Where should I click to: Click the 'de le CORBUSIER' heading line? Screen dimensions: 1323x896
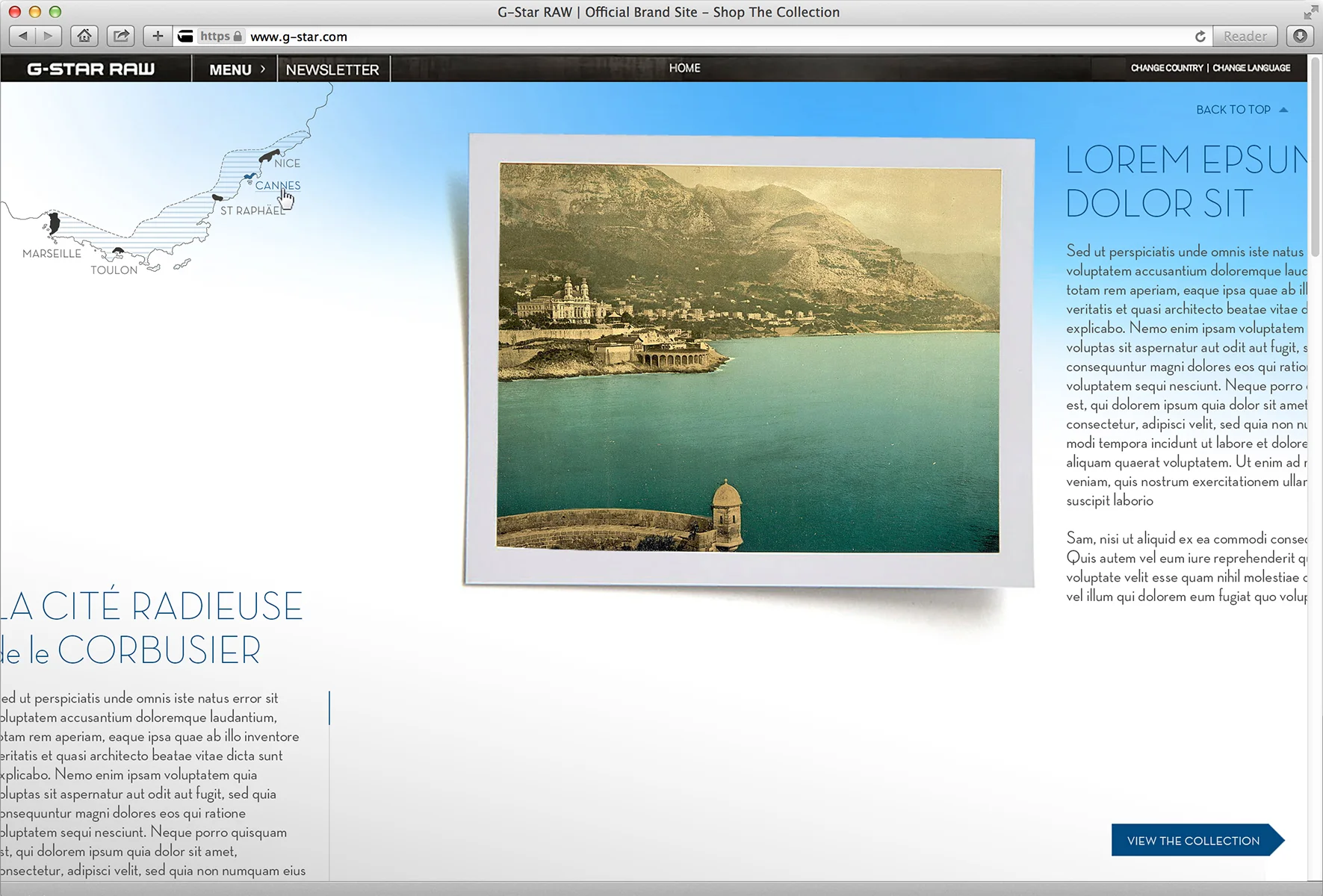[x=131, y=650]
